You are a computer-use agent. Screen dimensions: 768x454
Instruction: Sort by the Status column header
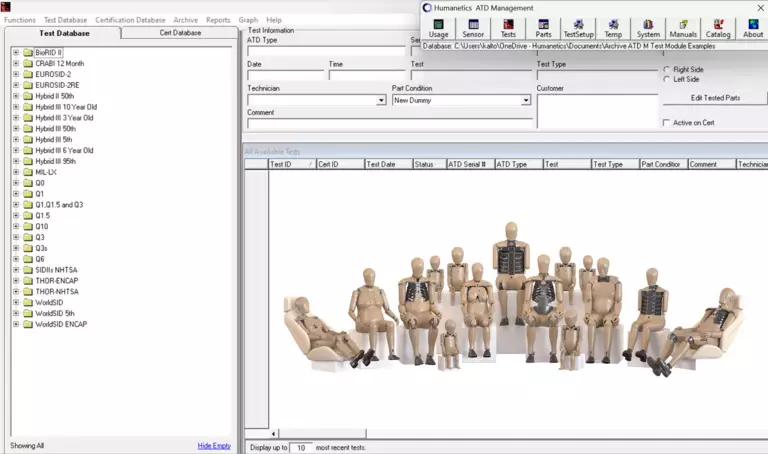(x=430, y=165)
